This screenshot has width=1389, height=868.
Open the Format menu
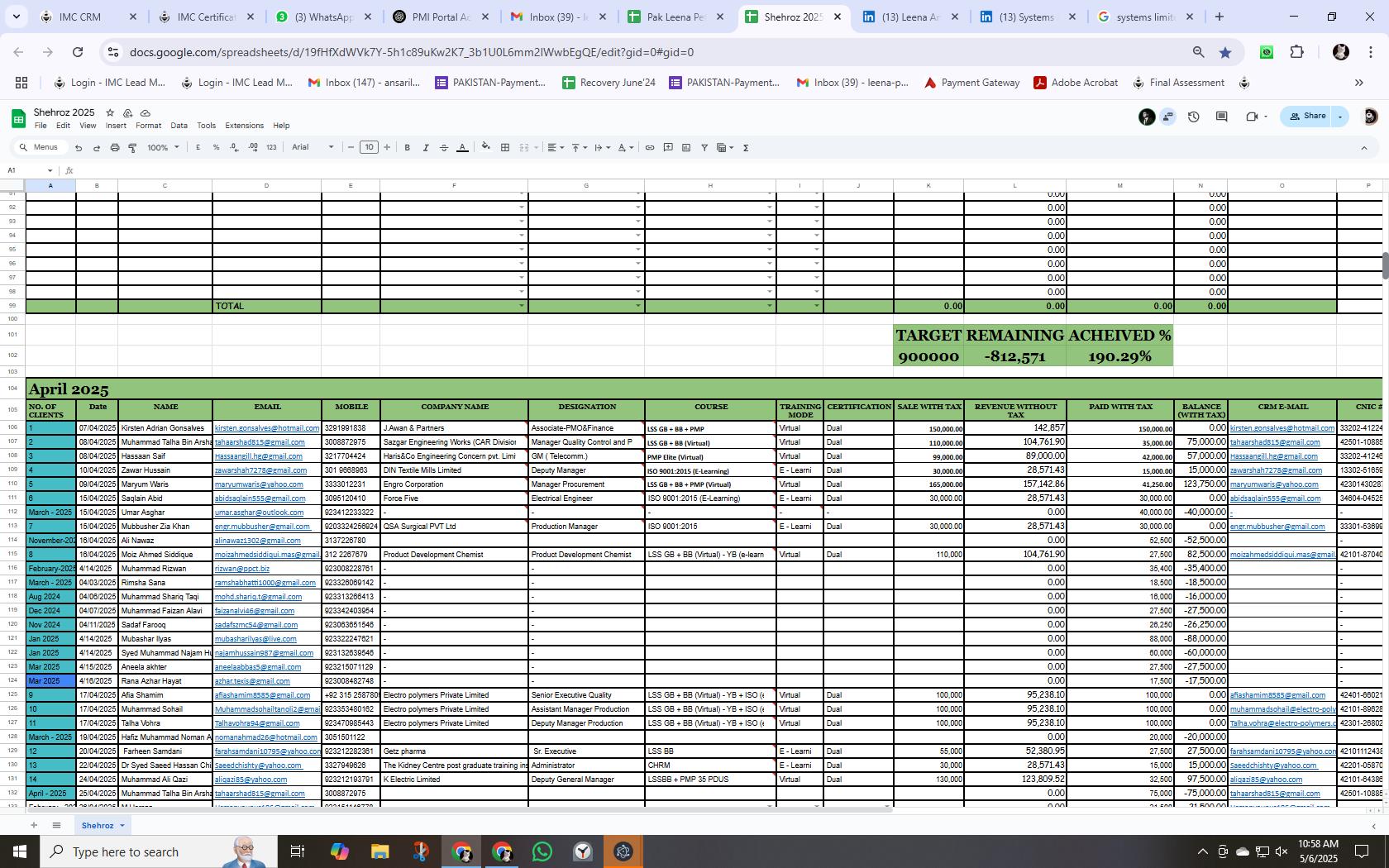tap(148, 126)
